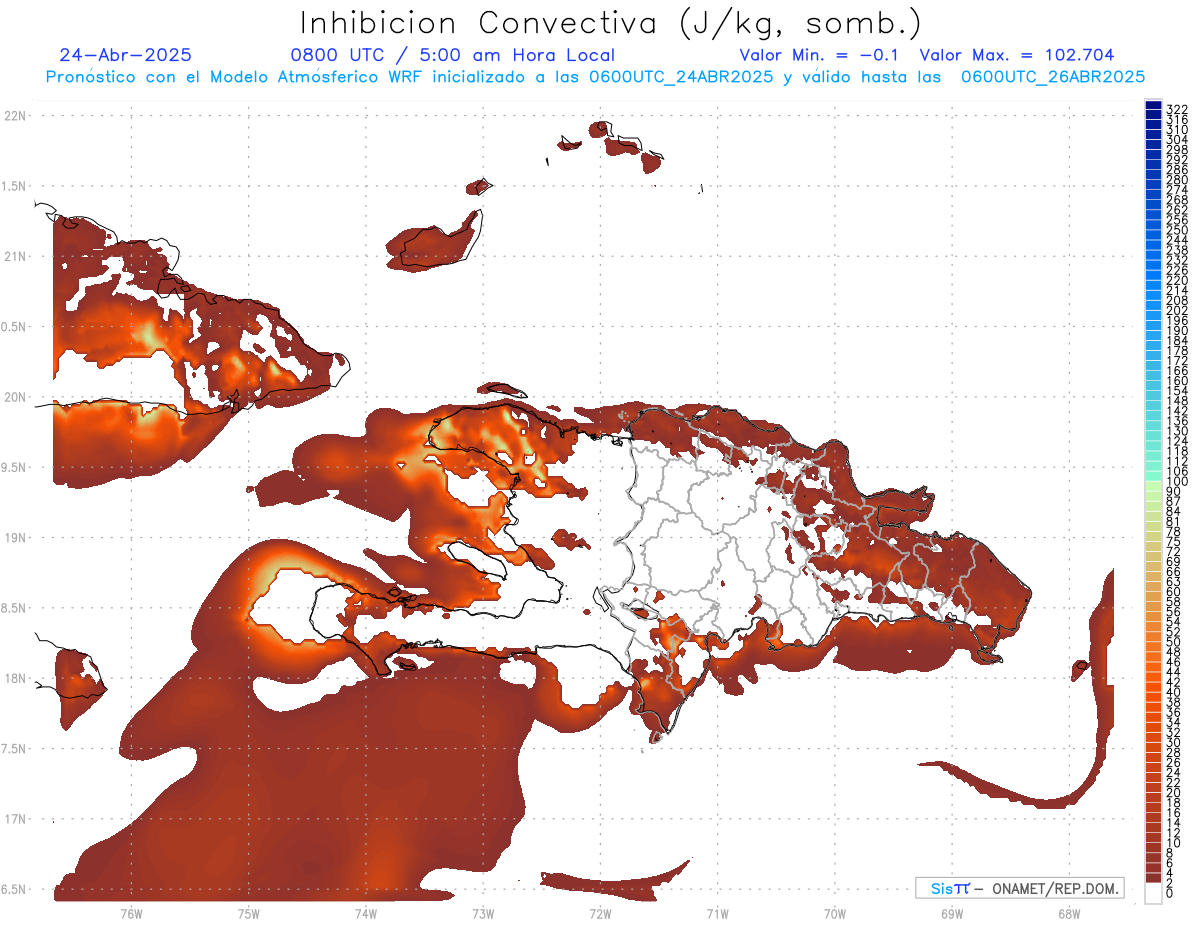Click the '76W' longitude label

pos(131,913)
